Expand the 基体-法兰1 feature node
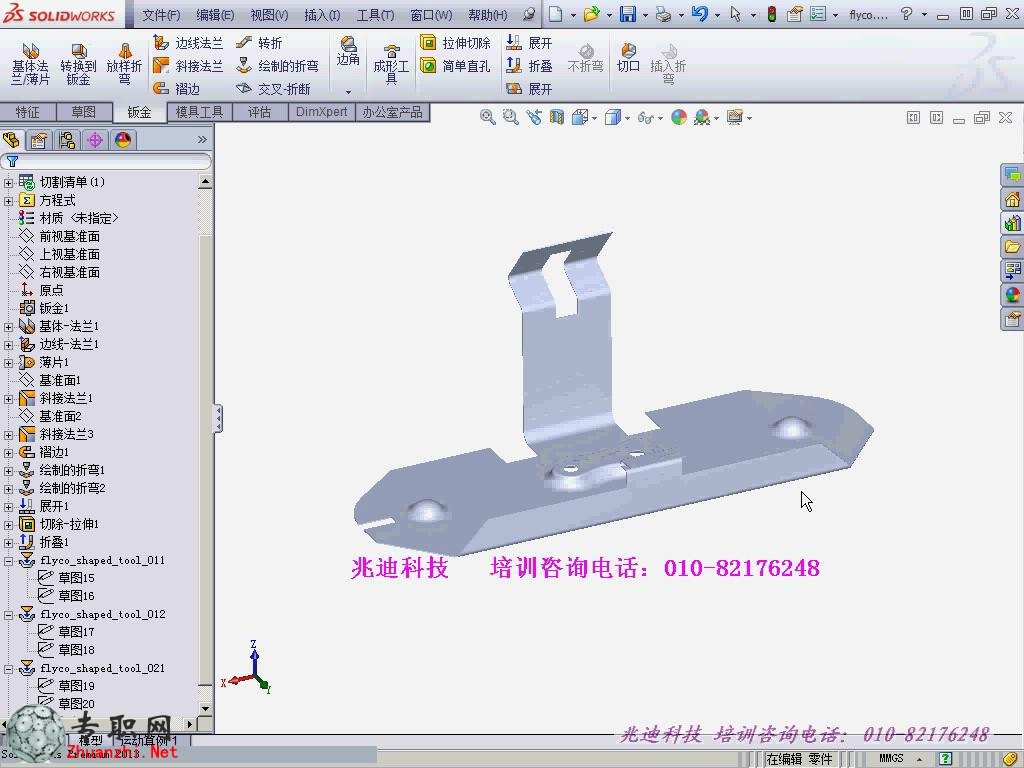The image size is (1024, 768). tap(8, 327)
